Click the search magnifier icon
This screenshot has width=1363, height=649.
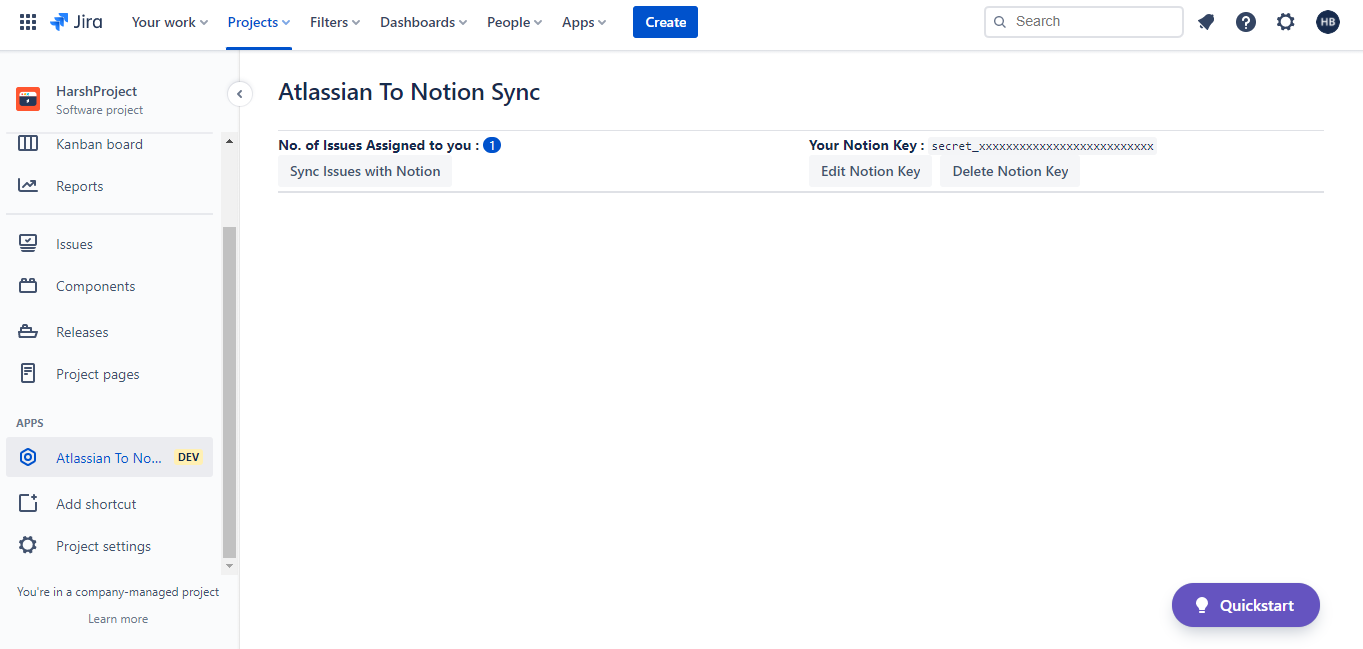tap(1000, 22)
